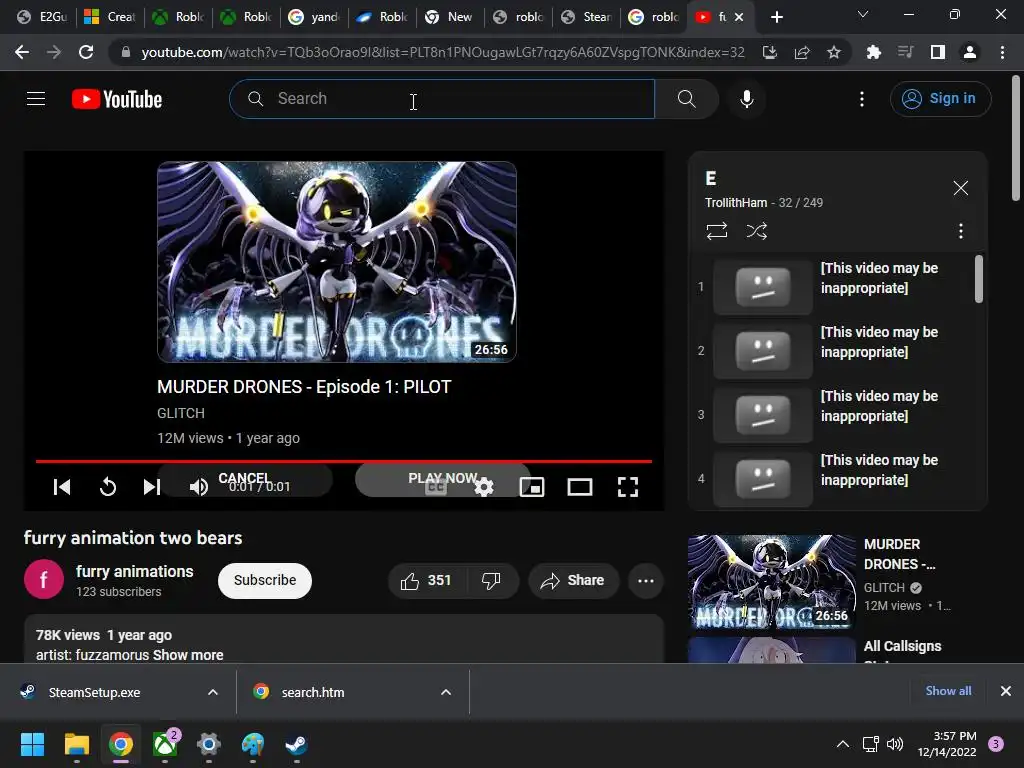The image size is (1024, 768).
Task: Focus the YouTube search field
Action: 442,99
